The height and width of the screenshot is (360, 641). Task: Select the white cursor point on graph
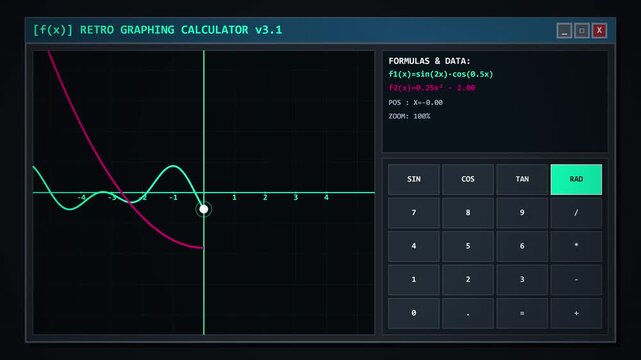(x=204, y=209)
